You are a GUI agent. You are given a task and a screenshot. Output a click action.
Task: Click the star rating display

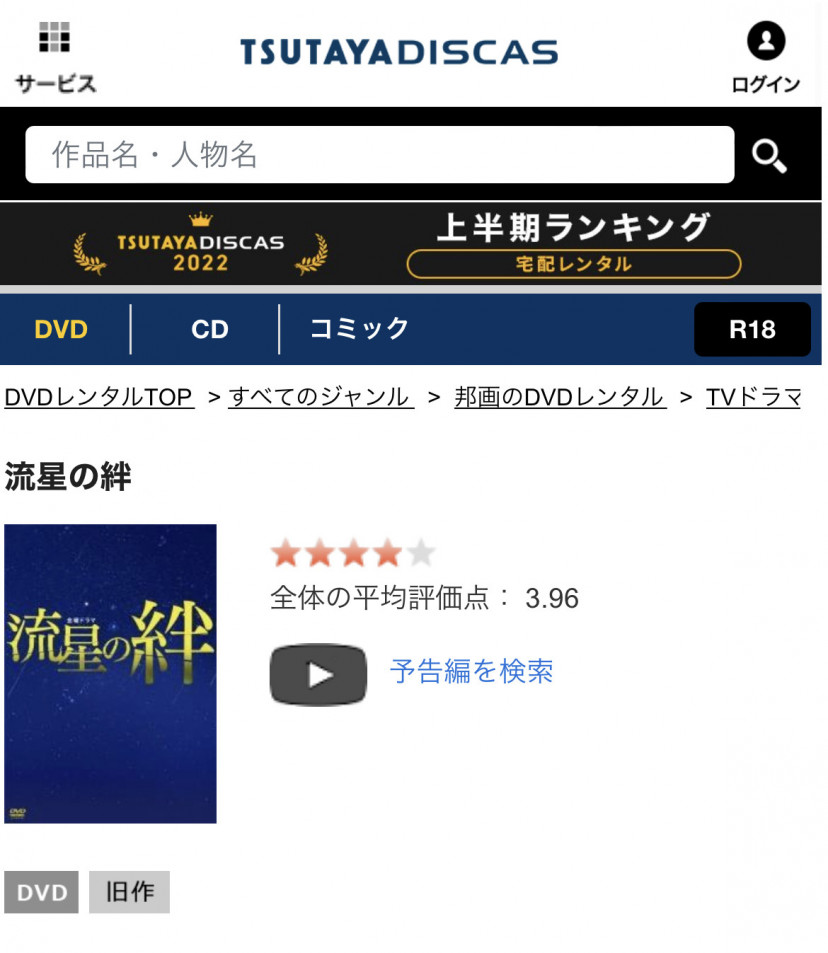pos(353,553)
